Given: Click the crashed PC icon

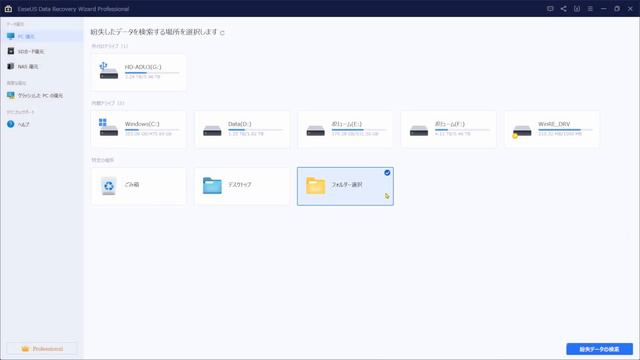Looking at the screenshot, I should [11, 96].
